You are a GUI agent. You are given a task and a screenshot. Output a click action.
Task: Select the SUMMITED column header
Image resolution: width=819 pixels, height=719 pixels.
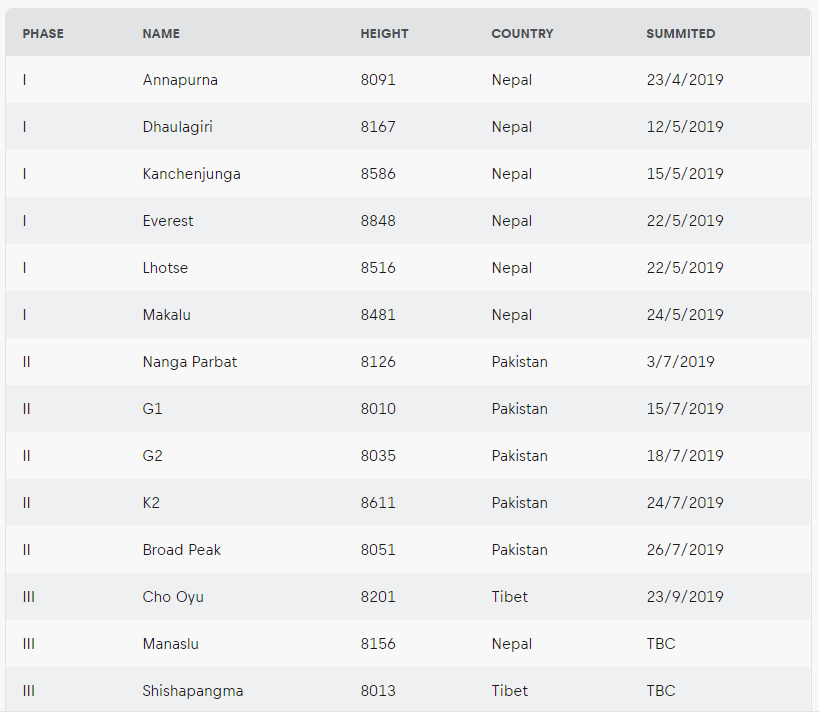point(680,34)
